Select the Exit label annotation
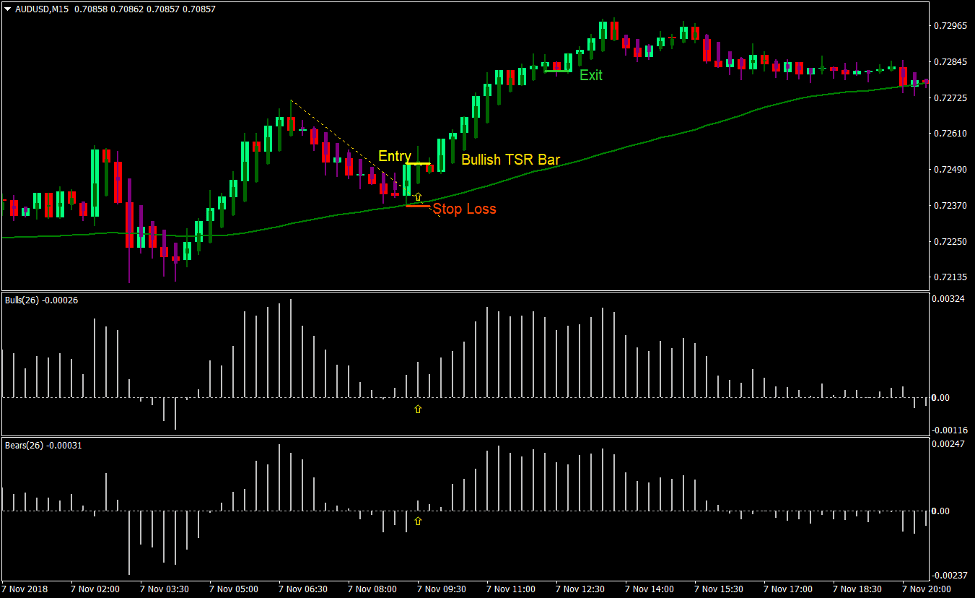Viewport: 977px width, 600px height. coord(589,75)
